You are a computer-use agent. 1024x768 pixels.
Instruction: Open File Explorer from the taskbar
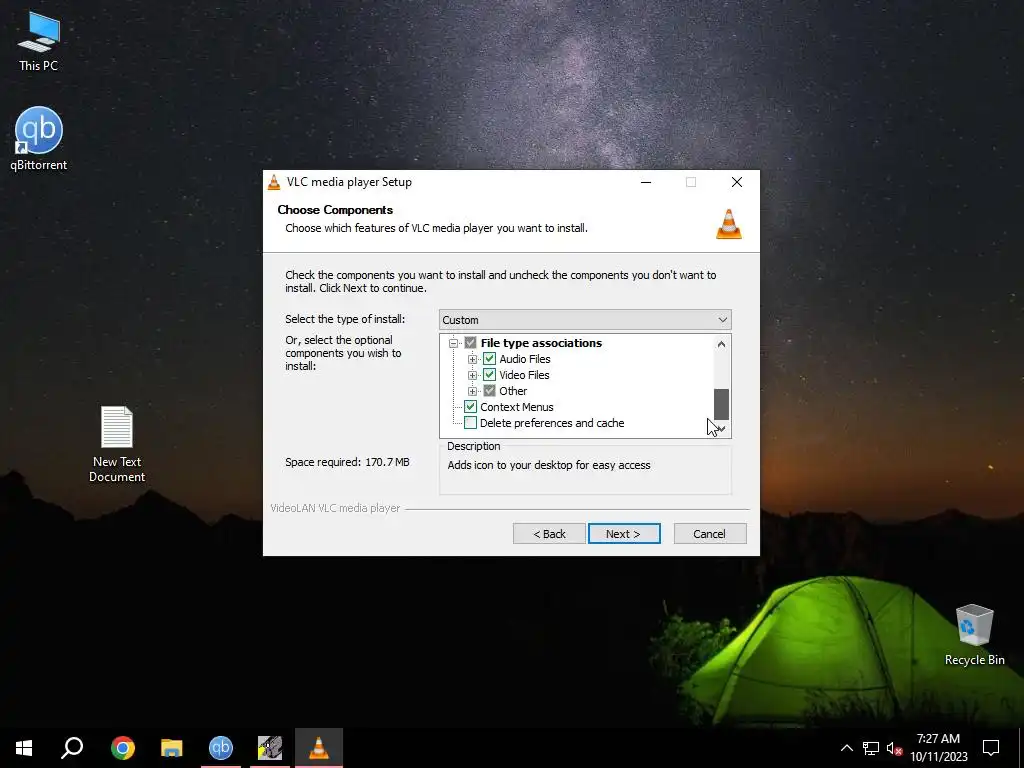(172, 748)
